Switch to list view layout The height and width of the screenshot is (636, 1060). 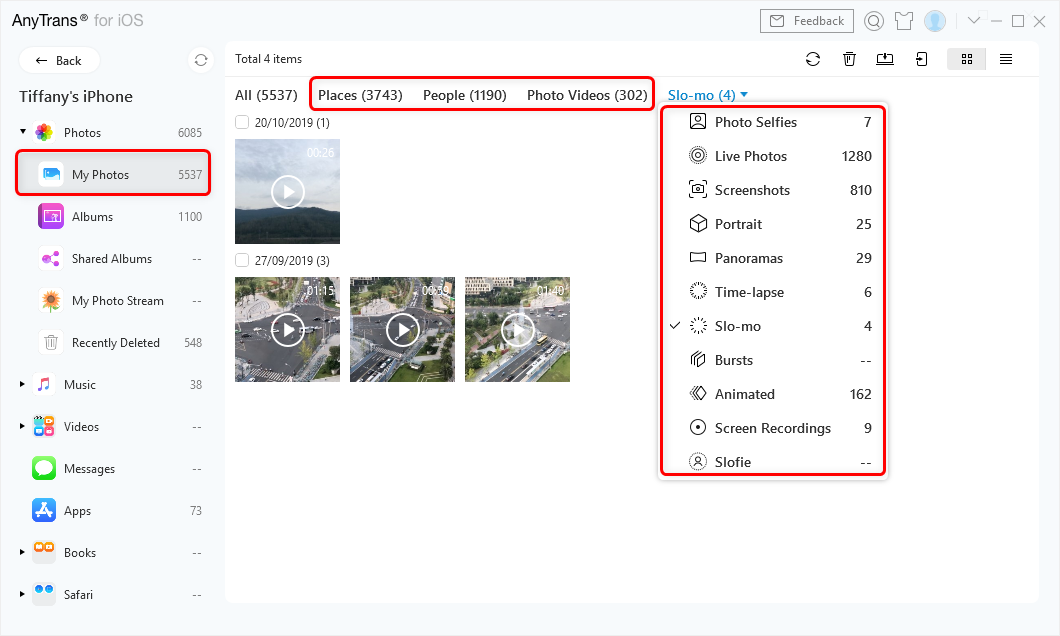point(1005,59)
